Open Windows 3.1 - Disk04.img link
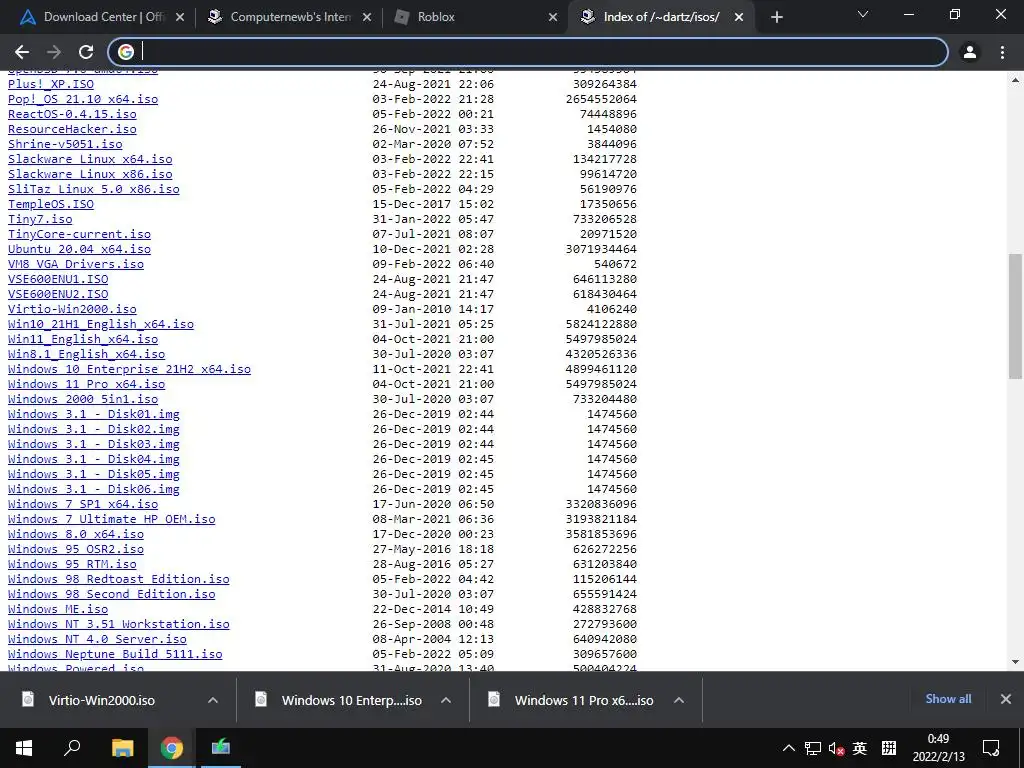The width and height of the screenshot is (1024, 768). [93, 459]
